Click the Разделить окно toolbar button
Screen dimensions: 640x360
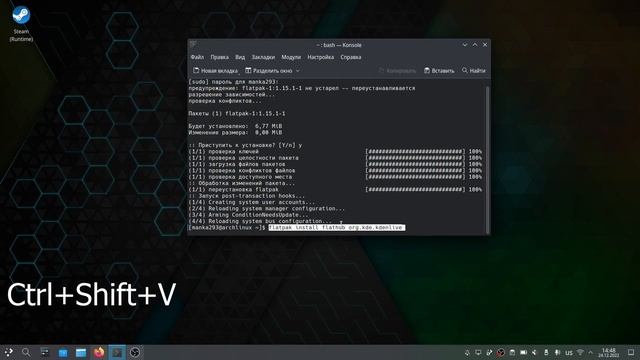click(x=269, y=71)
